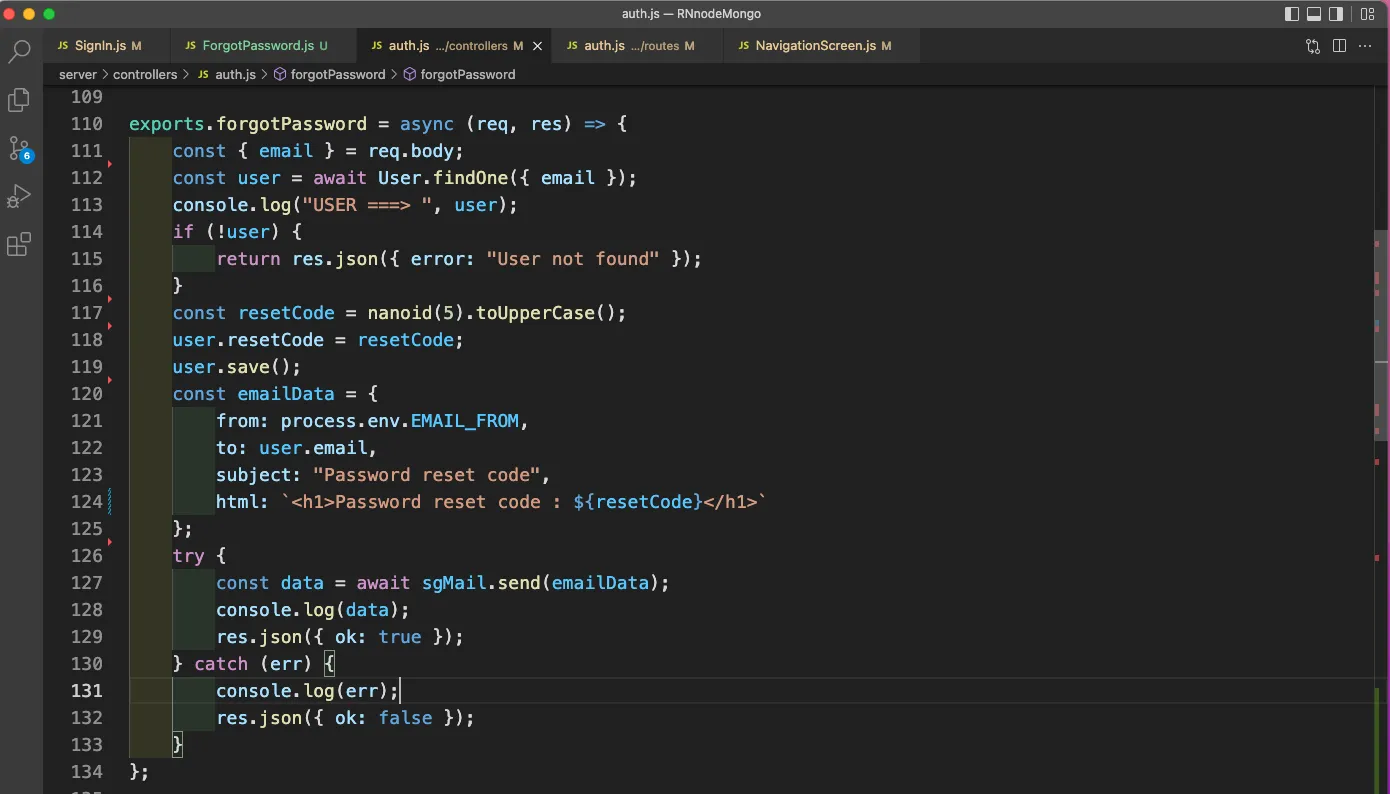Switch to the auth.js routes tab
The width and height of the screenshot is (1390, 794).
638,46
